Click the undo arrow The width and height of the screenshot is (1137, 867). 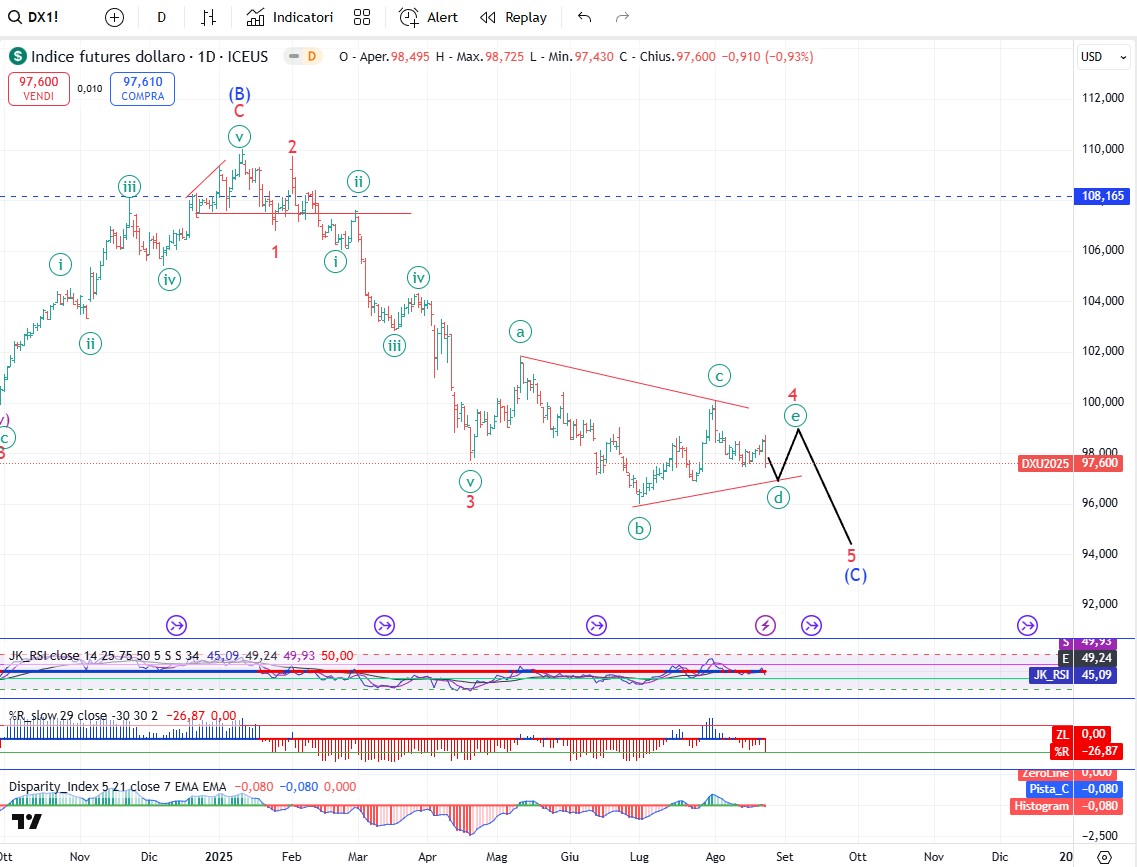click(585, 17)
